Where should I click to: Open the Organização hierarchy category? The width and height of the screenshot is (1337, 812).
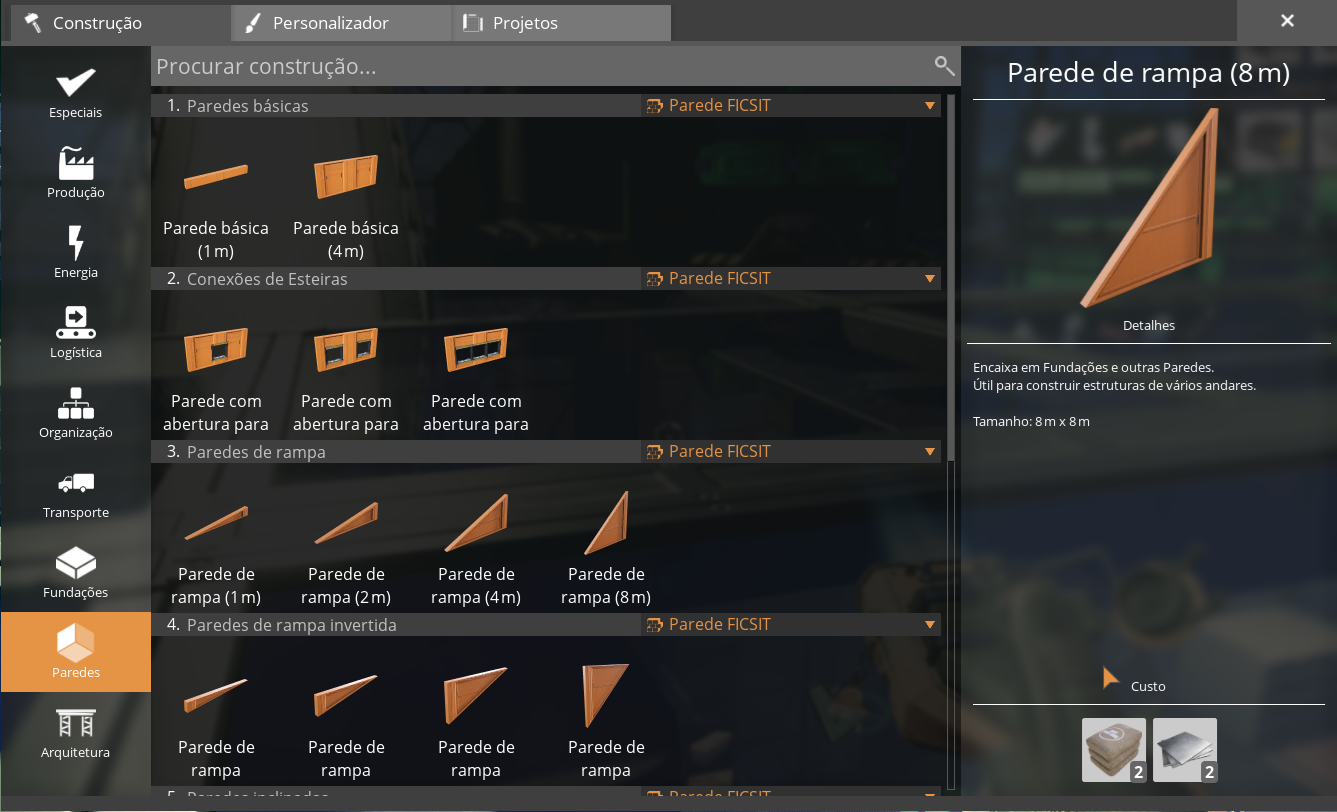[x=76, y=413]
